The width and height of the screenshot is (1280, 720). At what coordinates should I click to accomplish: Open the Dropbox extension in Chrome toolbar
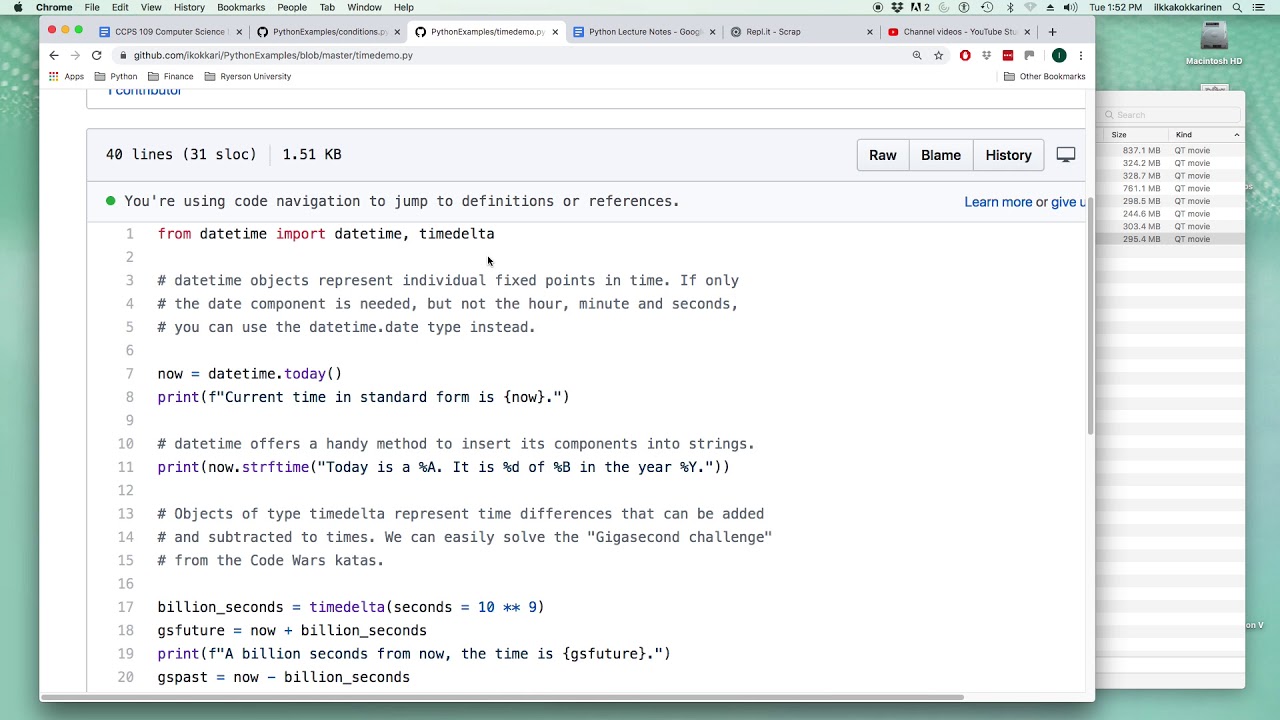pyautogui.click(x=986, y=56)
